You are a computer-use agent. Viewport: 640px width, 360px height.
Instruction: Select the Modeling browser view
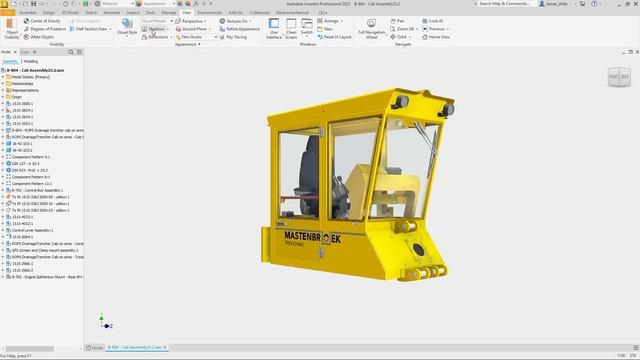point(31,61)
